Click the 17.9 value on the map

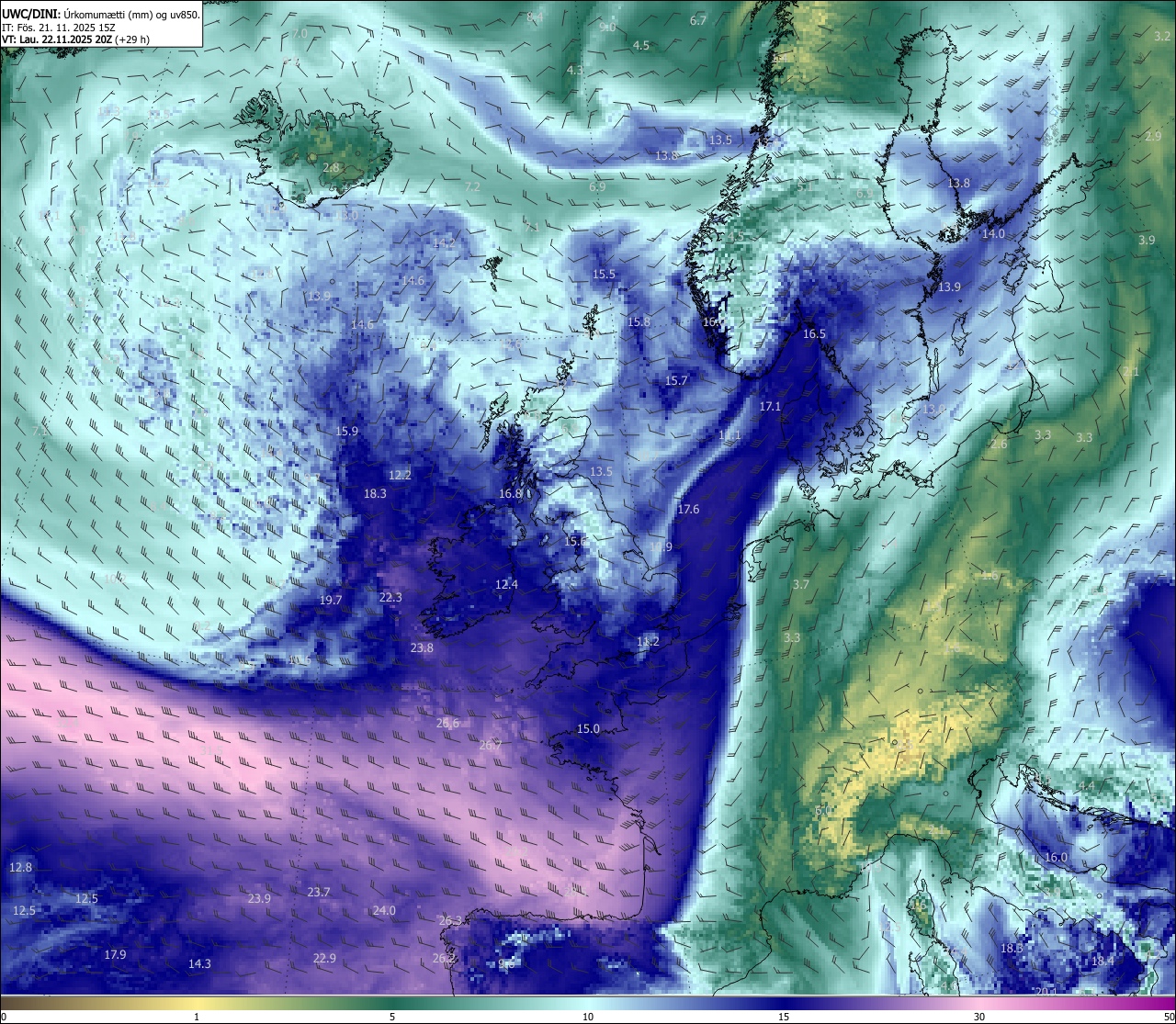(115, 954)
